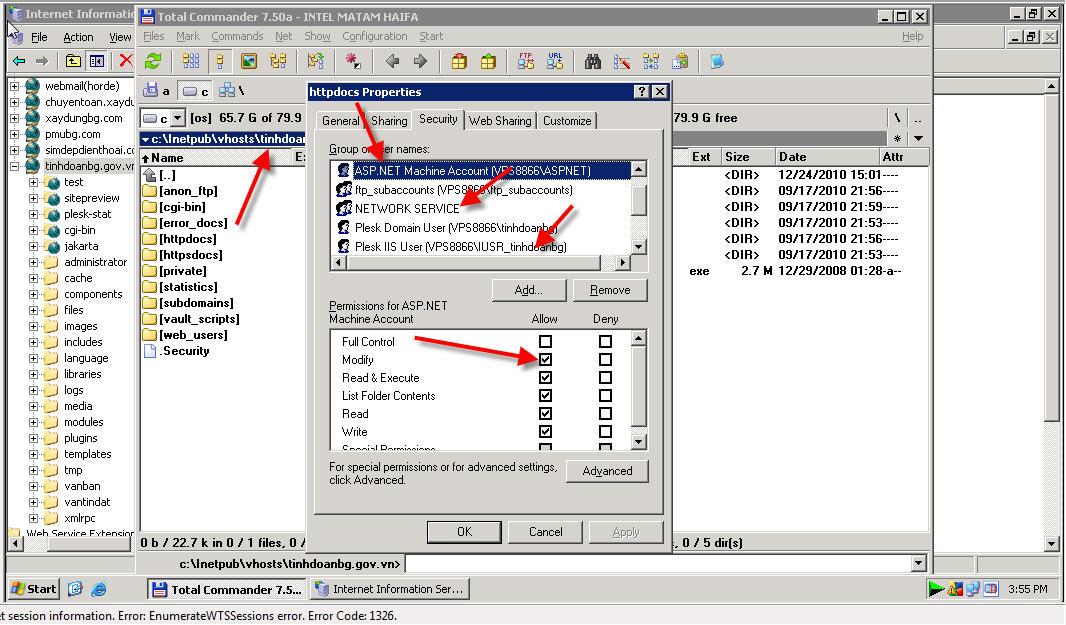Check Deny Full Control checkbox
The image size is (1066, 625).
[x=605, y=341]
